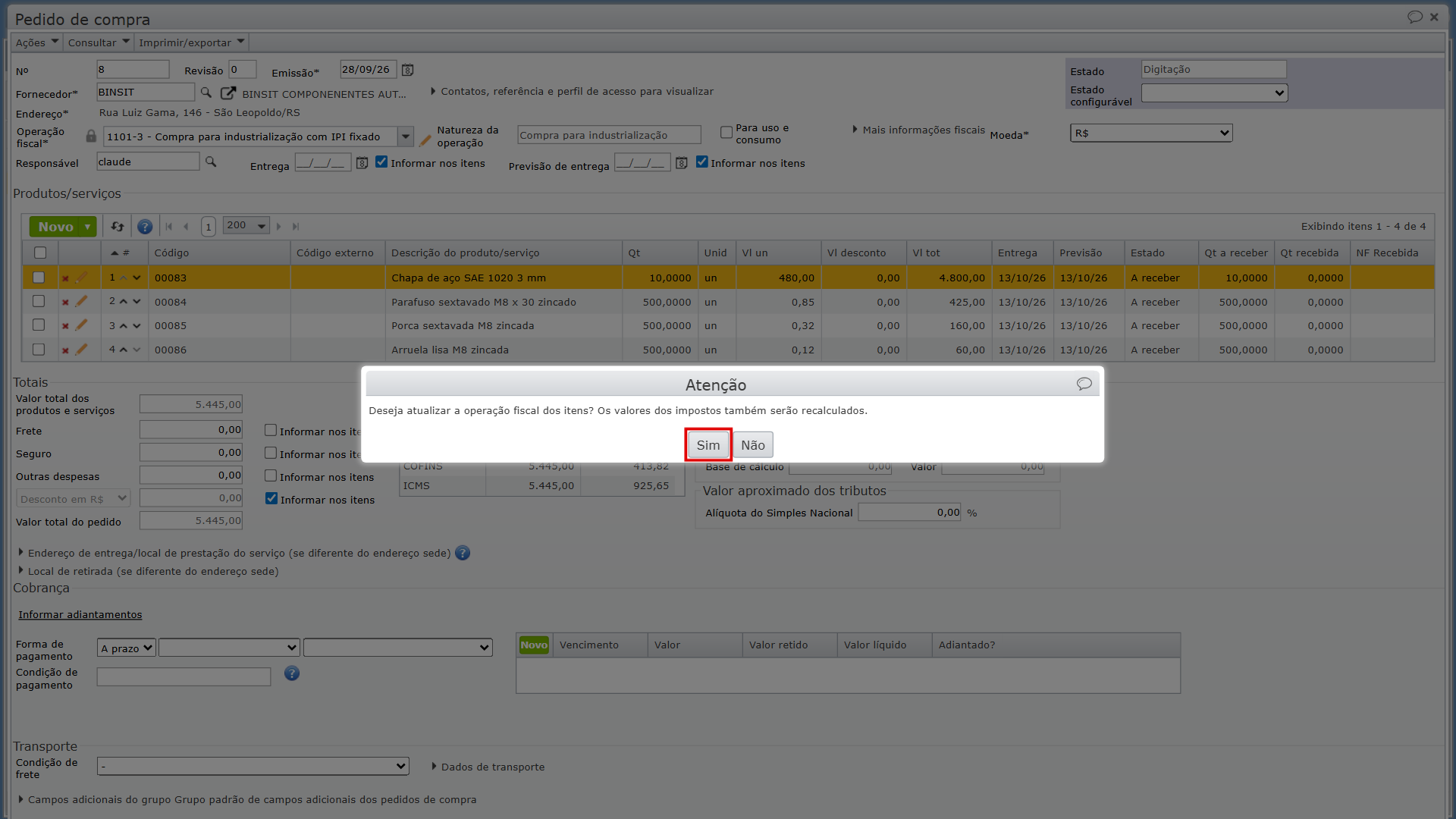
Task: Open the Consultar menu
Action: pyautogui.click(x=99, y=42)
